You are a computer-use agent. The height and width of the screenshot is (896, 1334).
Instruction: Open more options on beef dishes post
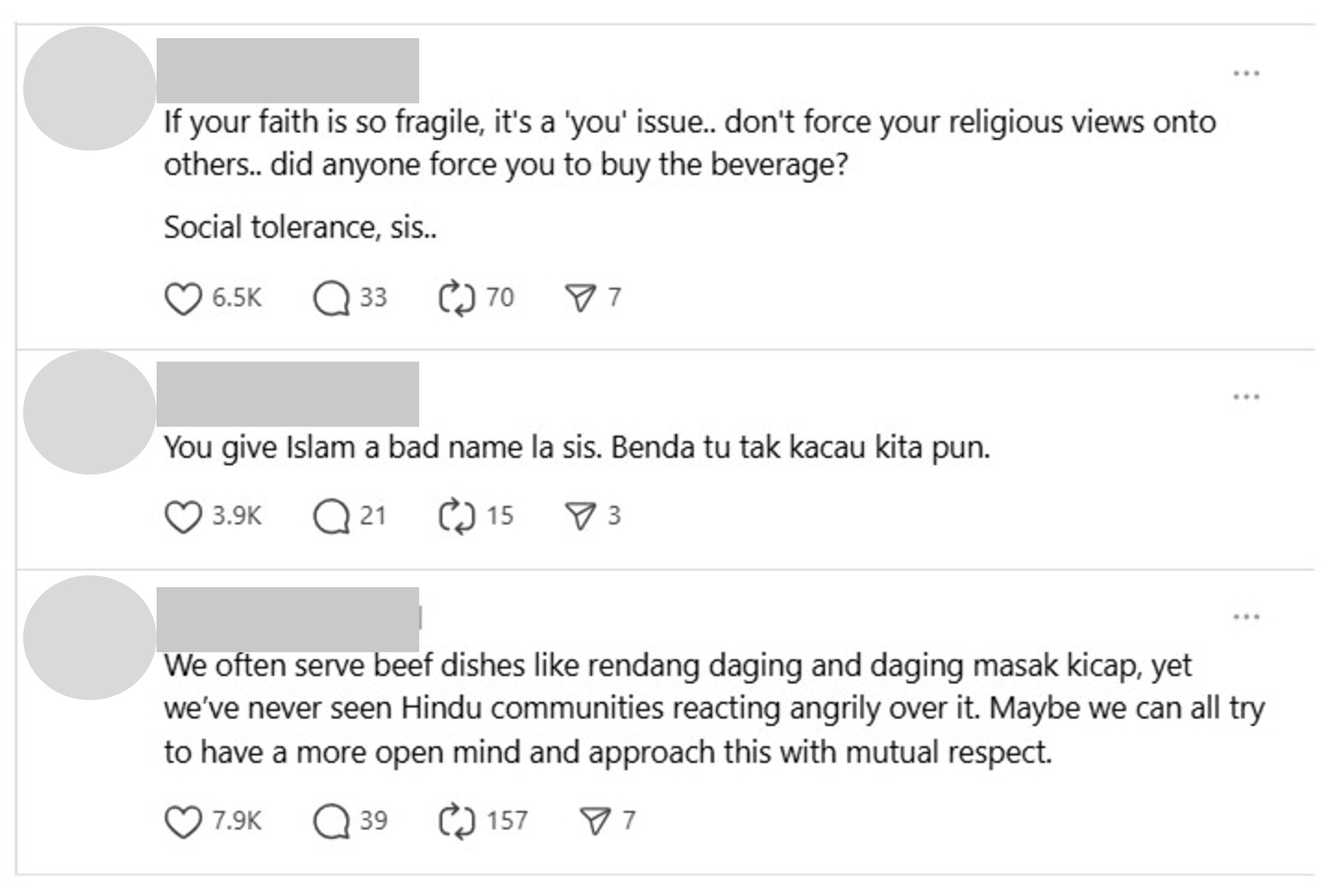[1246, 617]
